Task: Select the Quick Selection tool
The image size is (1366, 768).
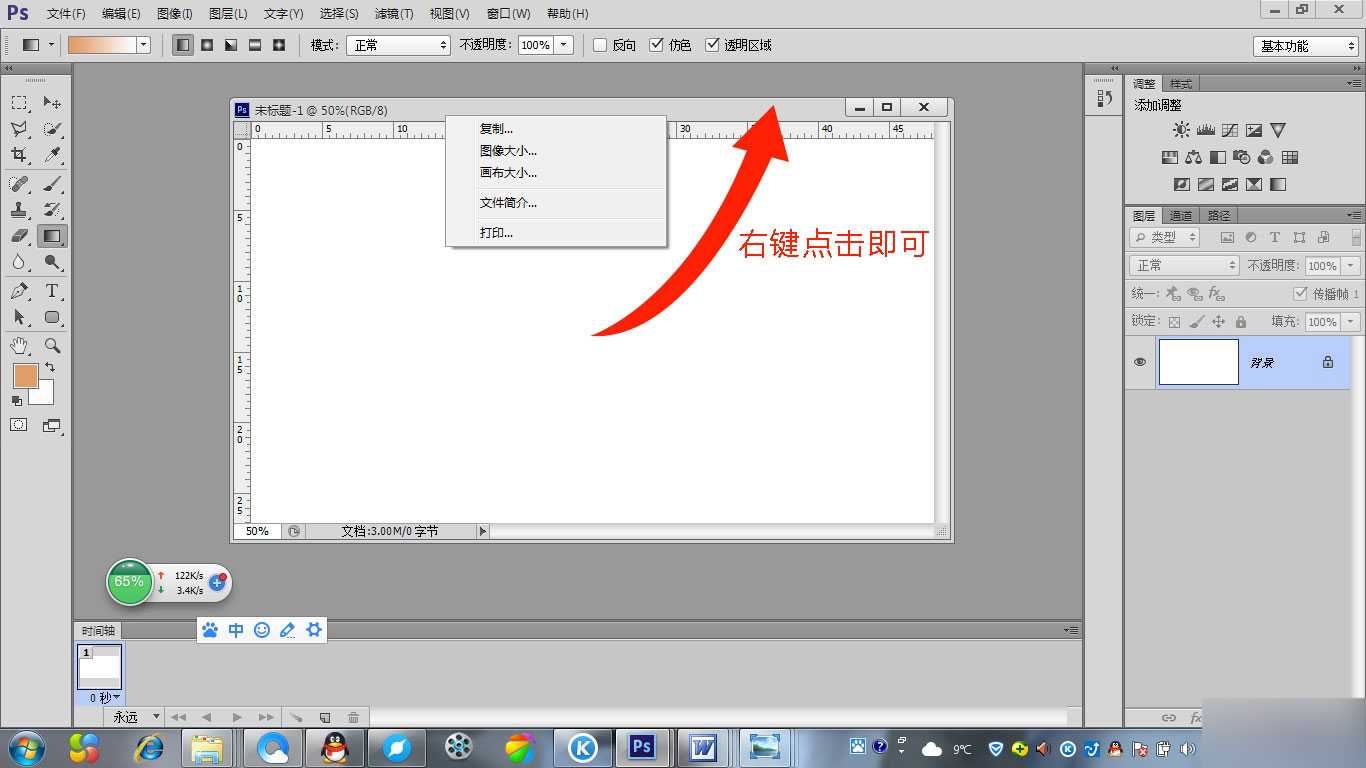Action: [x=52, y=129]
